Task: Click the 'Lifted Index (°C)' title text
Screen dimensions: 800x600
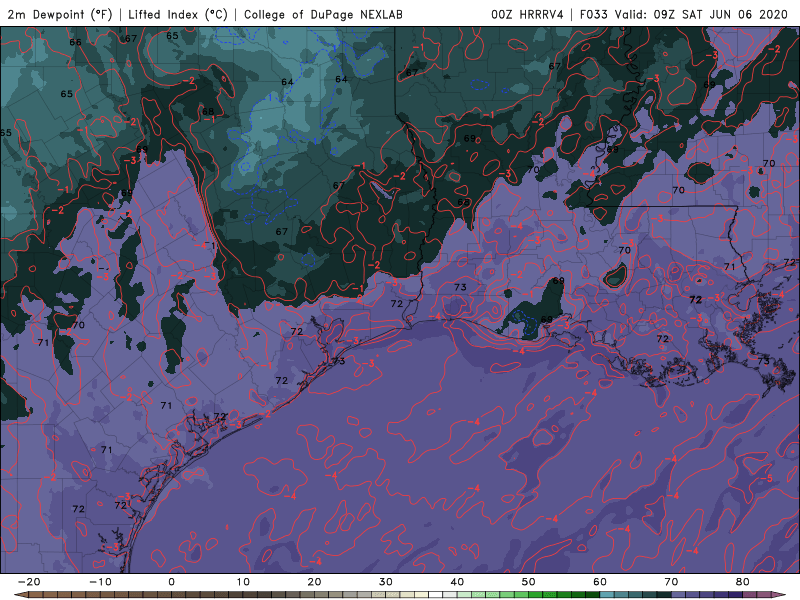Action: (178, 14)
